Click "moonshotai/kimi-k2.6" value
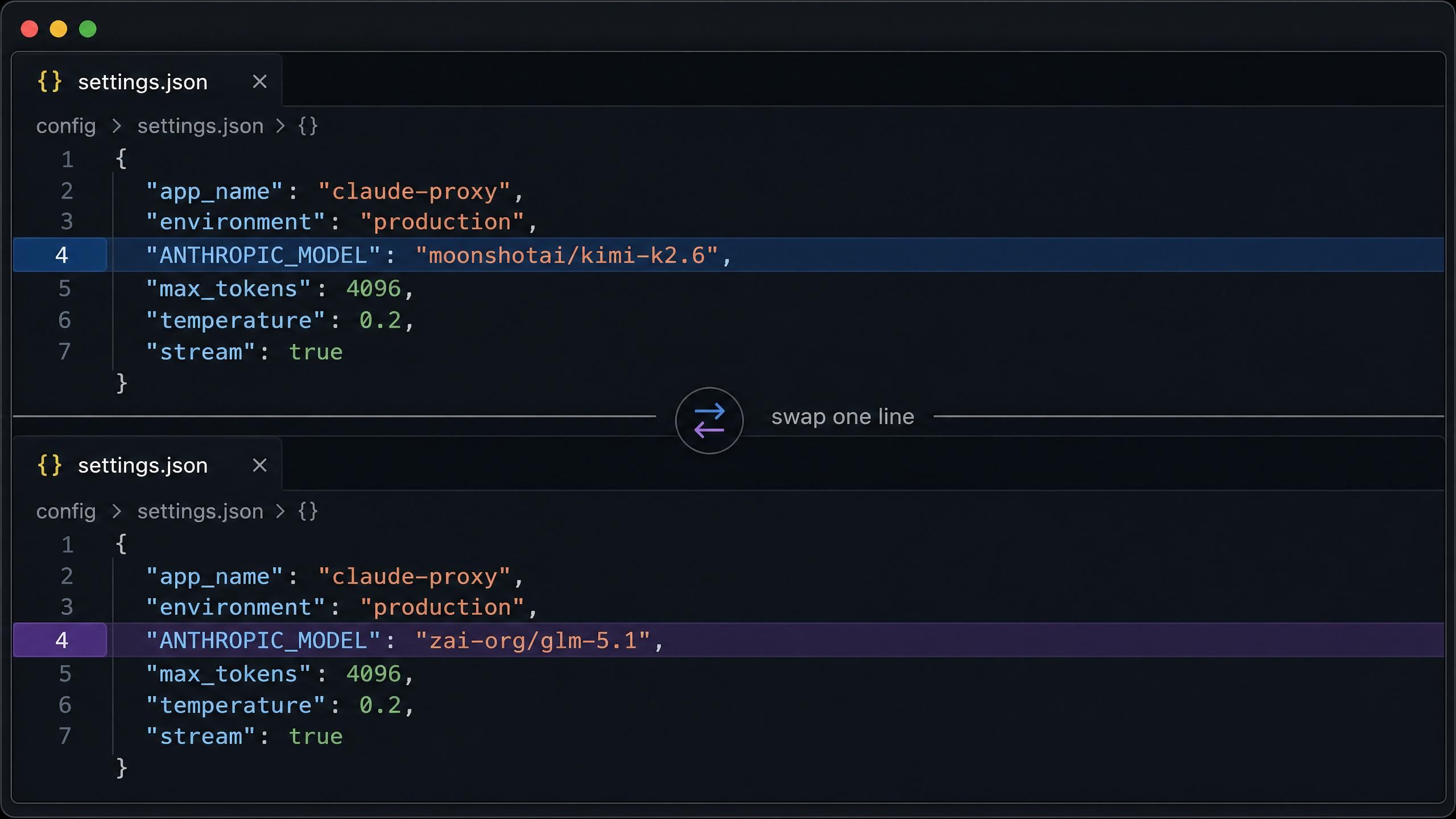Screen dimensions: 1456x819 coord(567,255)
